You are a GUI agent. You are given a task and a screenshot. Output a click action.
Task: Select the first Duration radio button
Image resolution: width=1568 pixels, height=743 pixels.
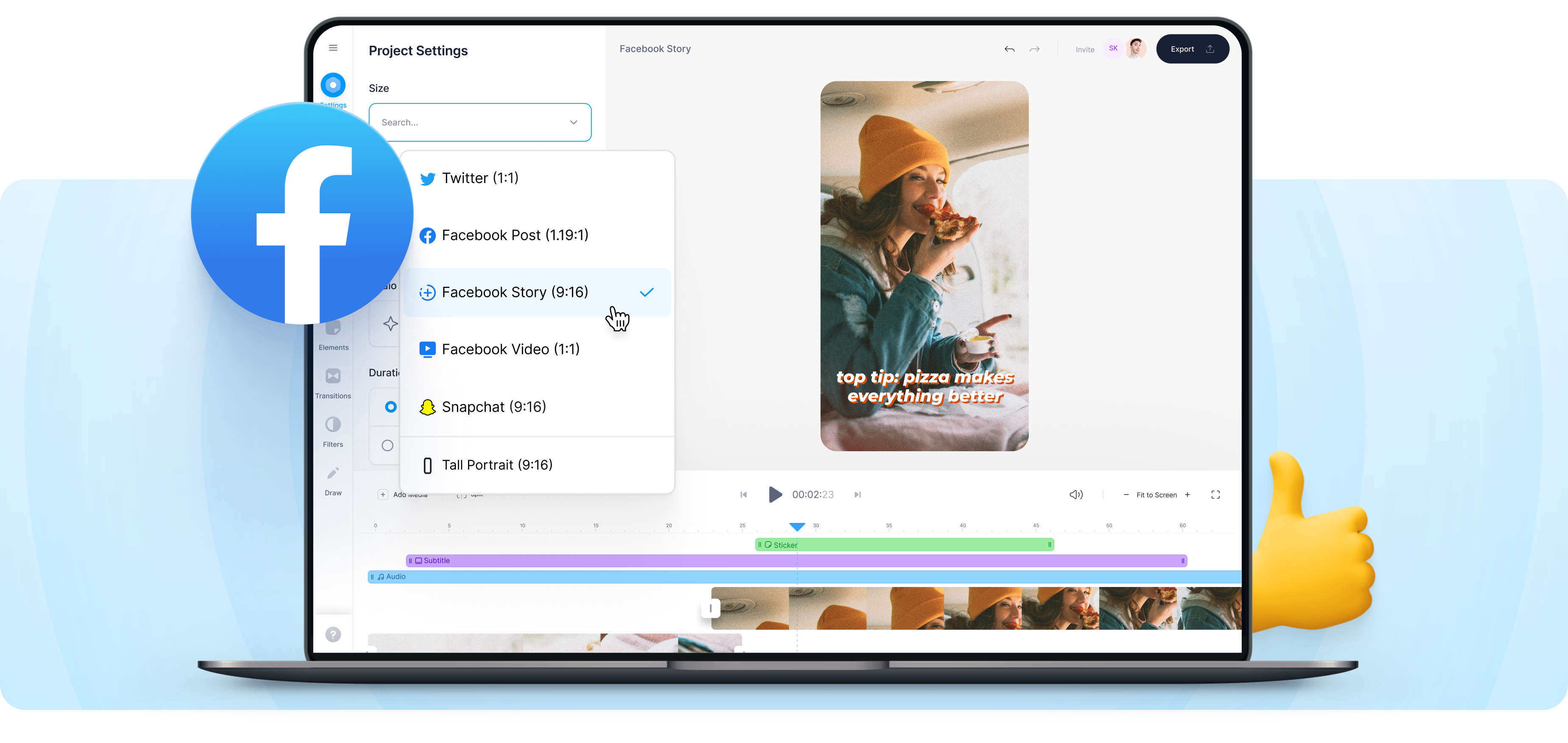(x=391, y=407)
